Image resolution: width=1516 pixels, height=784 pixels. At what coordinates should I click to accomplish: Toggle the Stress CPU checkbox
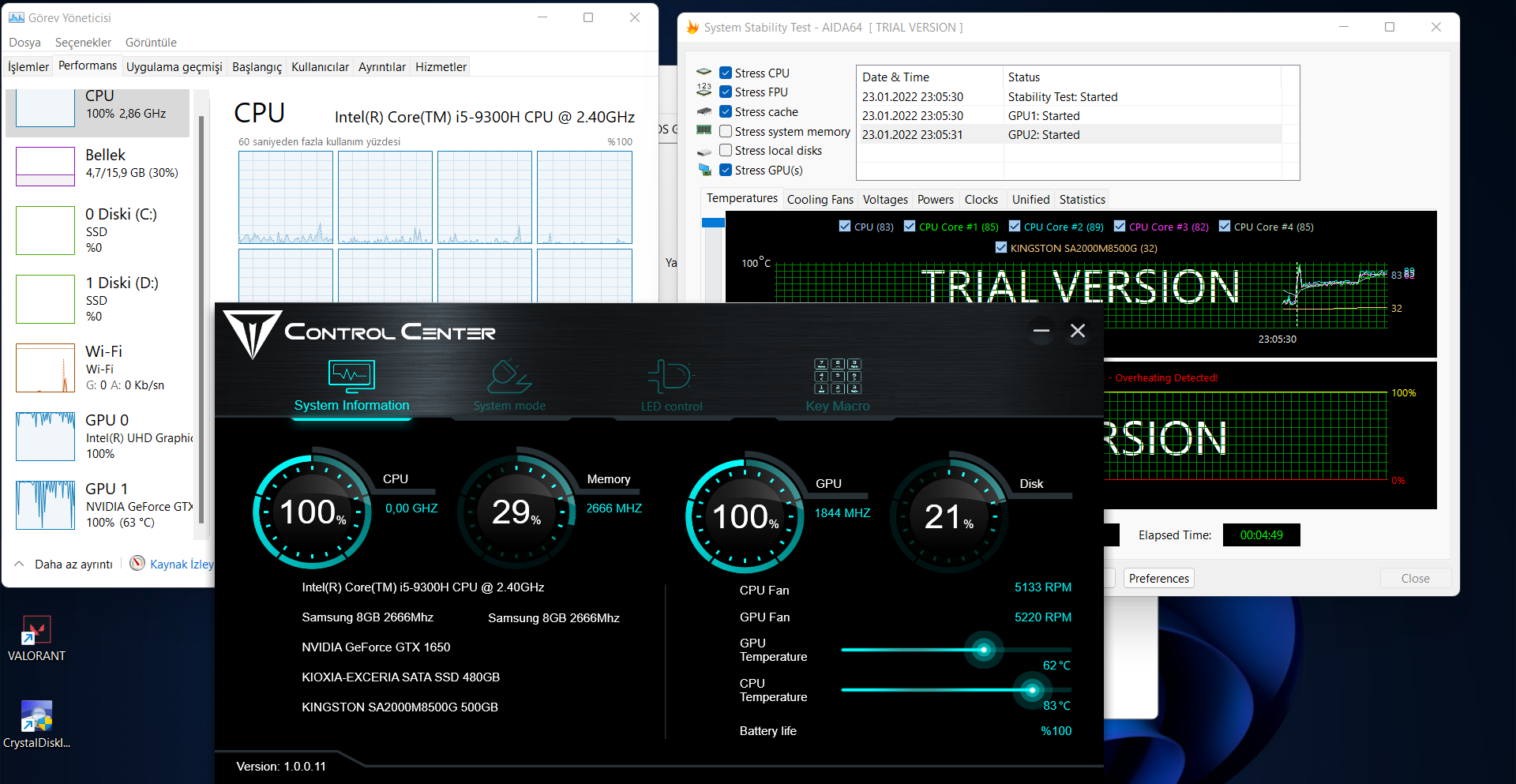[x=726, y=73]
